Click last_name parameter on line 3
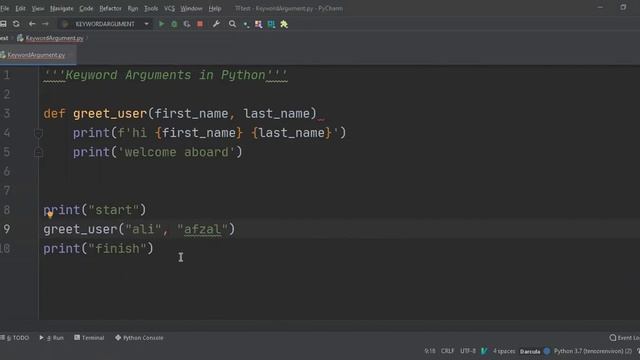 click(277, 113)
